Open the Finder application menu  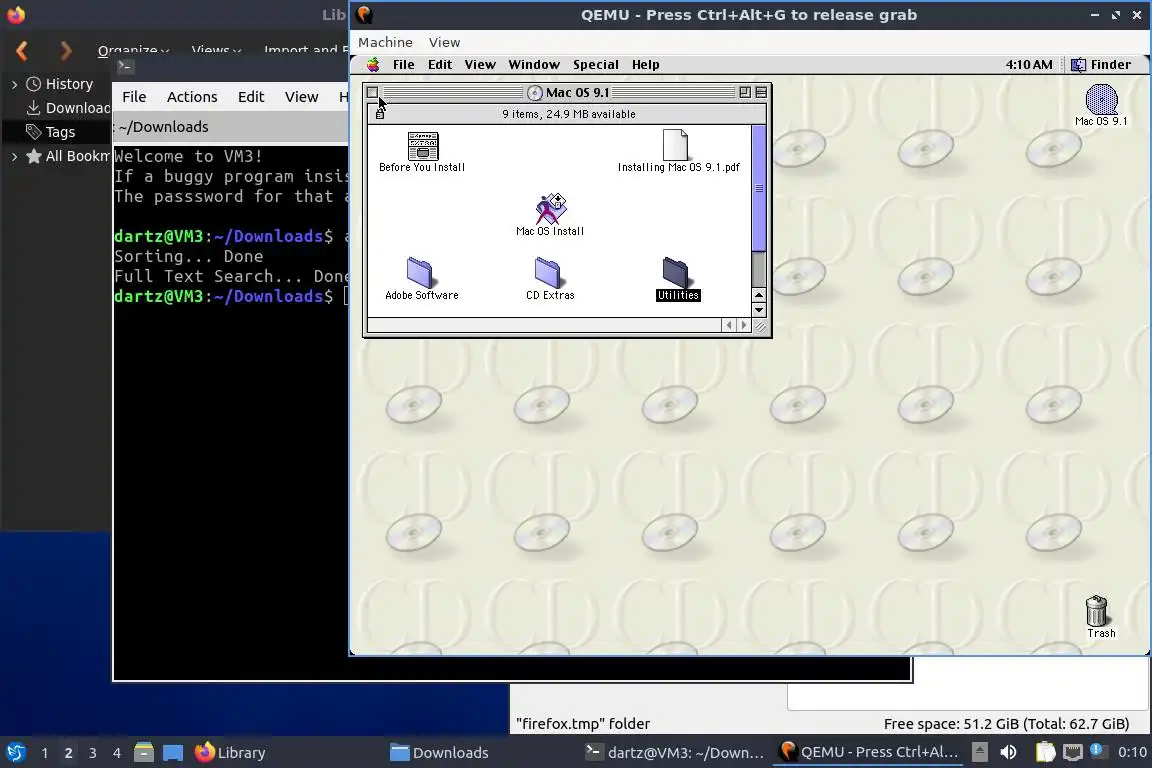pos(1101,65)
